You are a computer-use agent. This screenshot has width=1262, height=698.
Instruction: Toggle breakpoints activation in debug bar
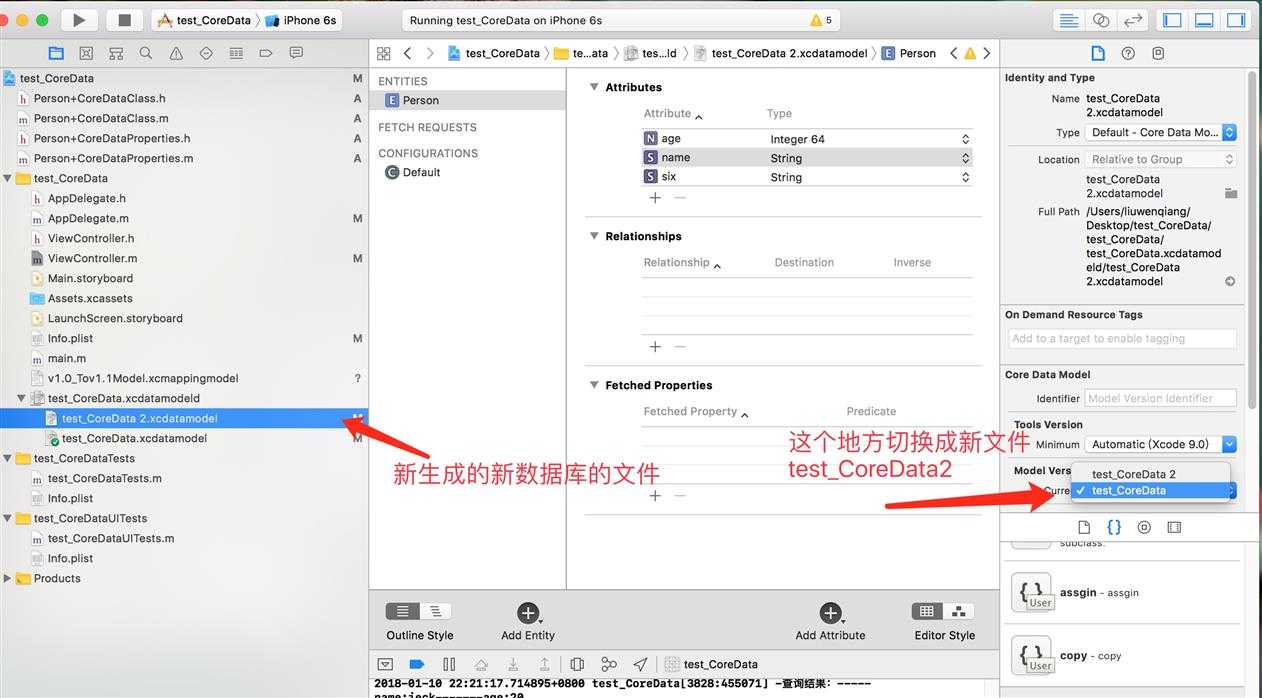417,664
